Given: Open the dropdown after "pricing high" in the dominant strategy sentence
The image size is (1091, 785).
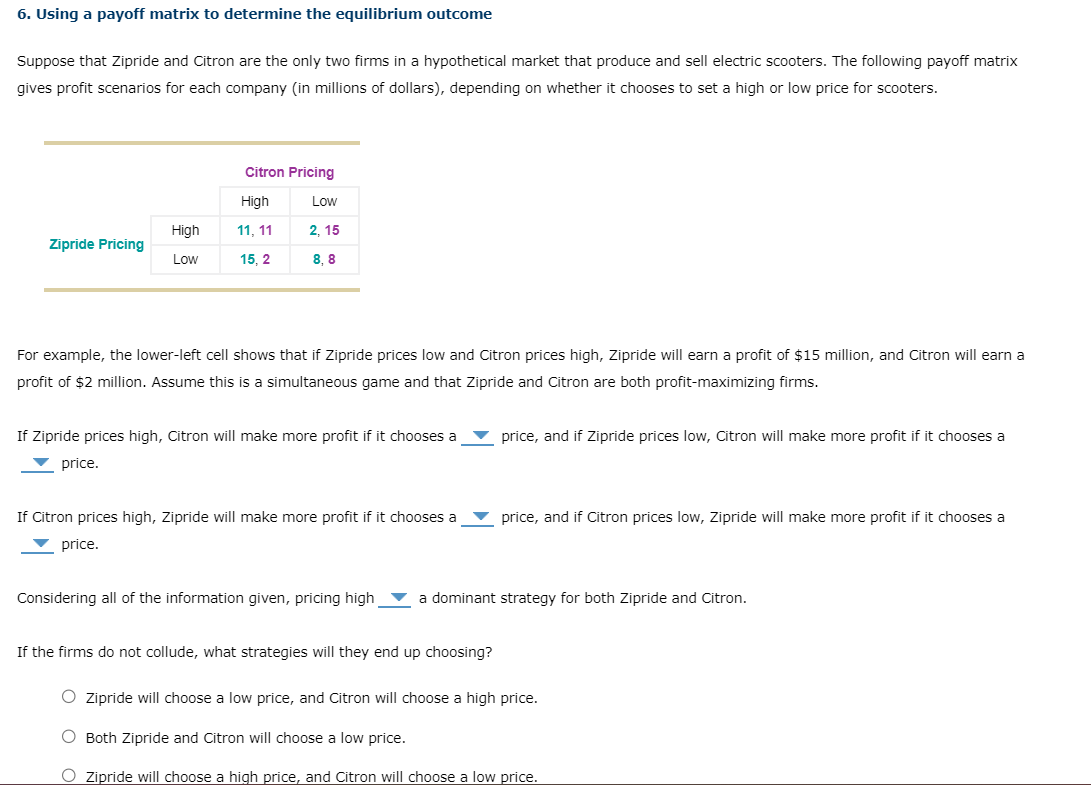Looking at the screenshot, I should (398, 598).
